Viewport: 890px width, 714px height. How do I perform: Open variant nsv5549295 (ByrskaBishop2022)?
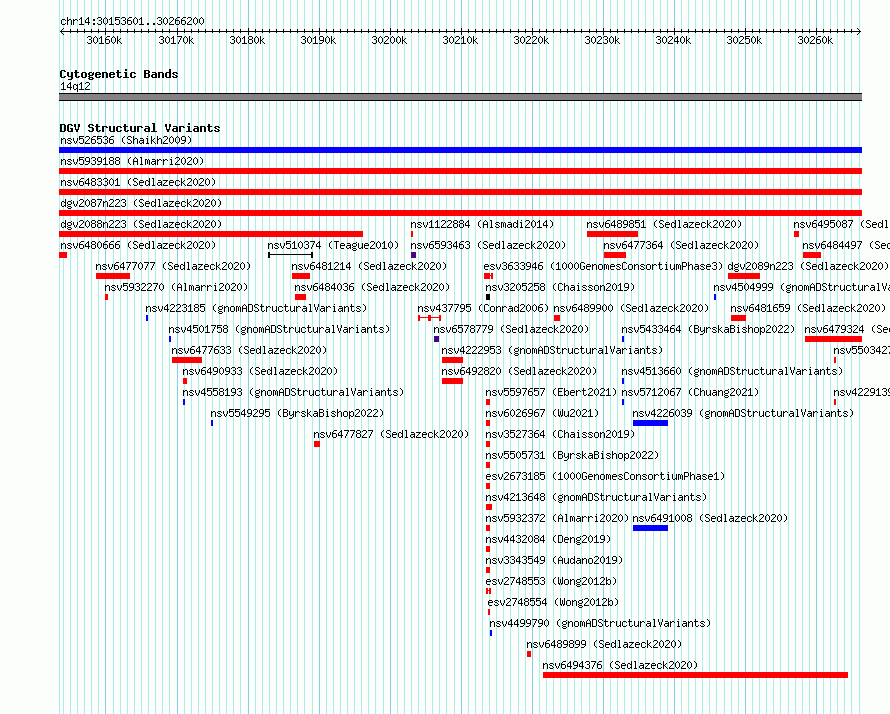[x=297, y=413]
